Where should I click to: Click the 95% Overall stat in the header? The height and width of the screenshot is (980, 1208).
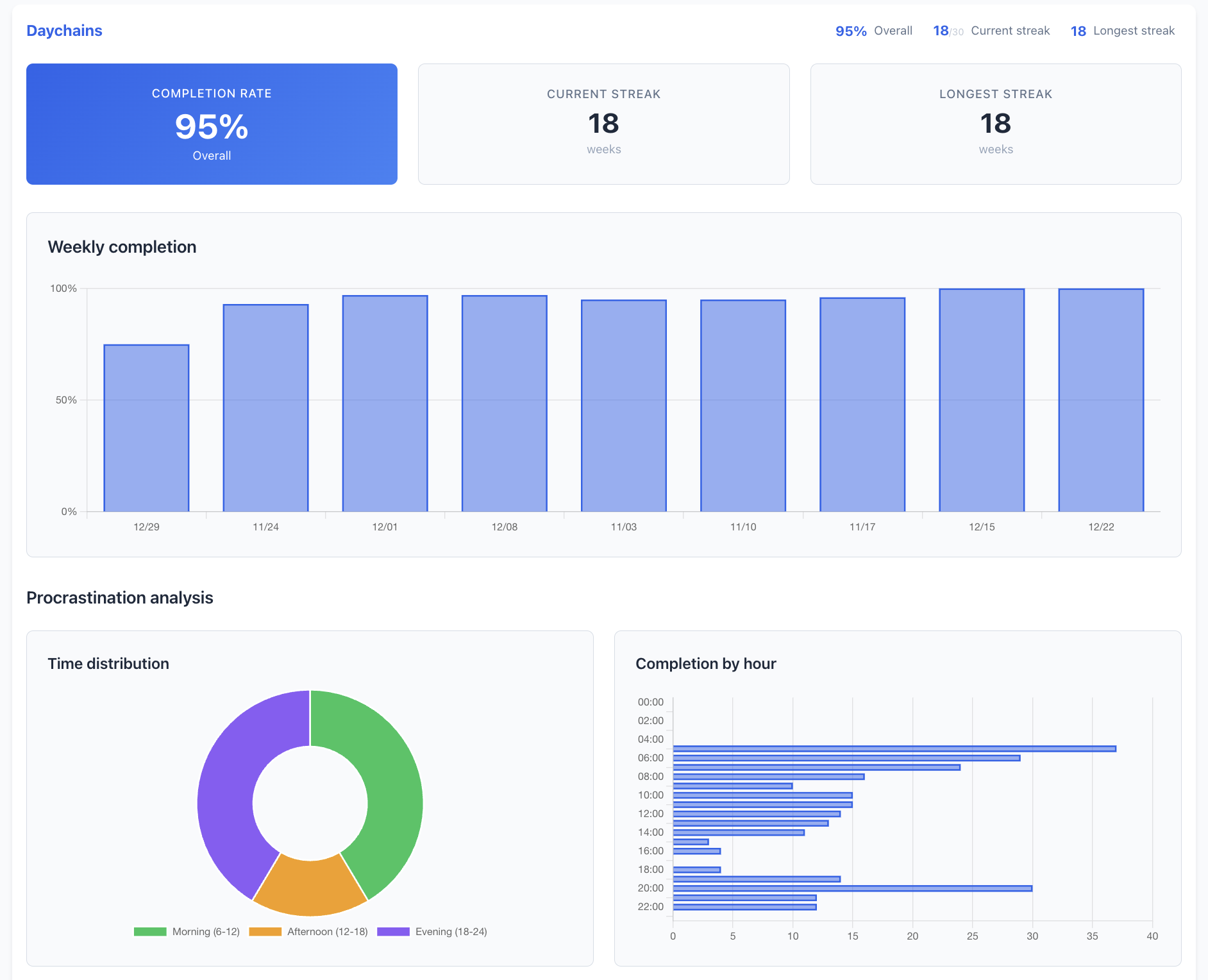tap(873, 30)
